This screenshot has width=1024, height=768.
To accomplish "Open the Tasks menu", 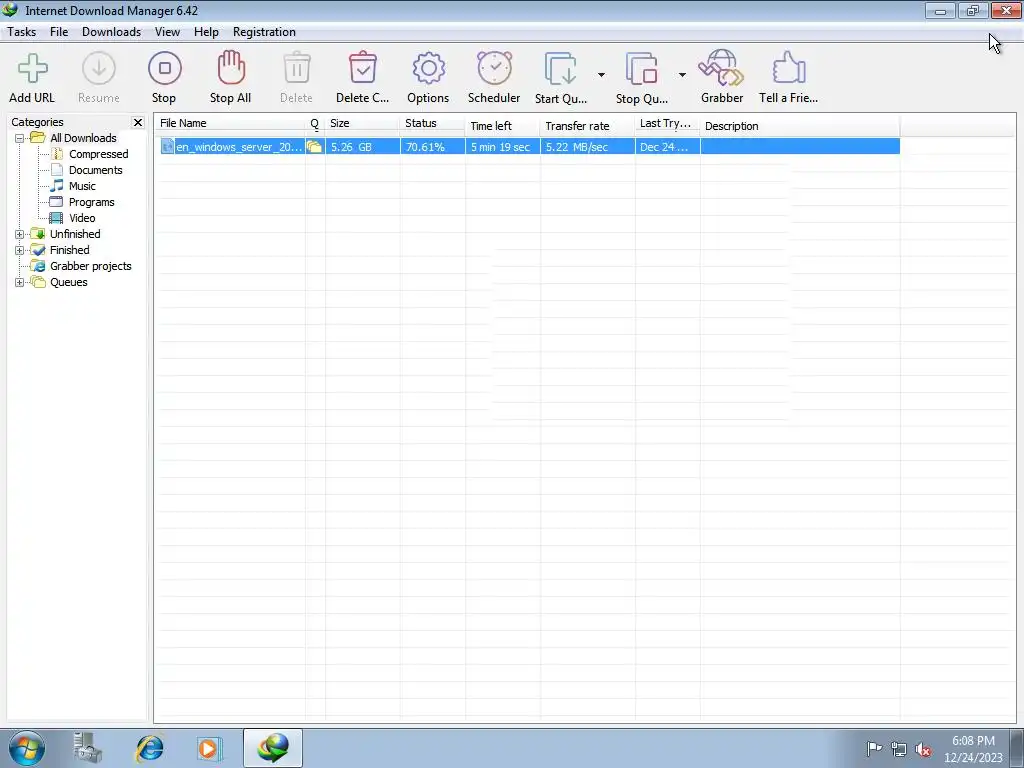I will click(22, 32).
